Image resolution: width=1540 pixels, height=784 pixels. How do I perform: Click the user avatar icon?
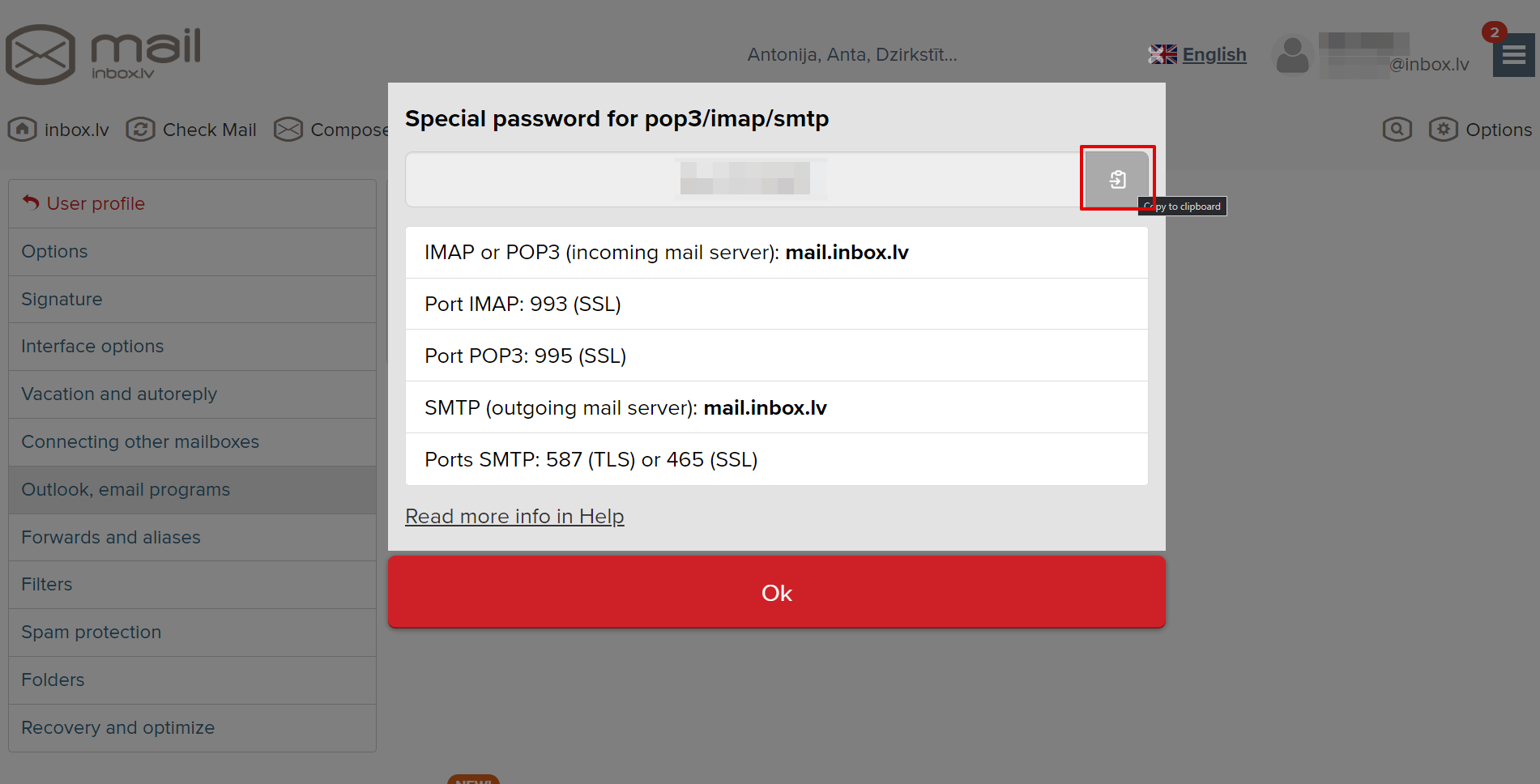[x=1292, y=55]
